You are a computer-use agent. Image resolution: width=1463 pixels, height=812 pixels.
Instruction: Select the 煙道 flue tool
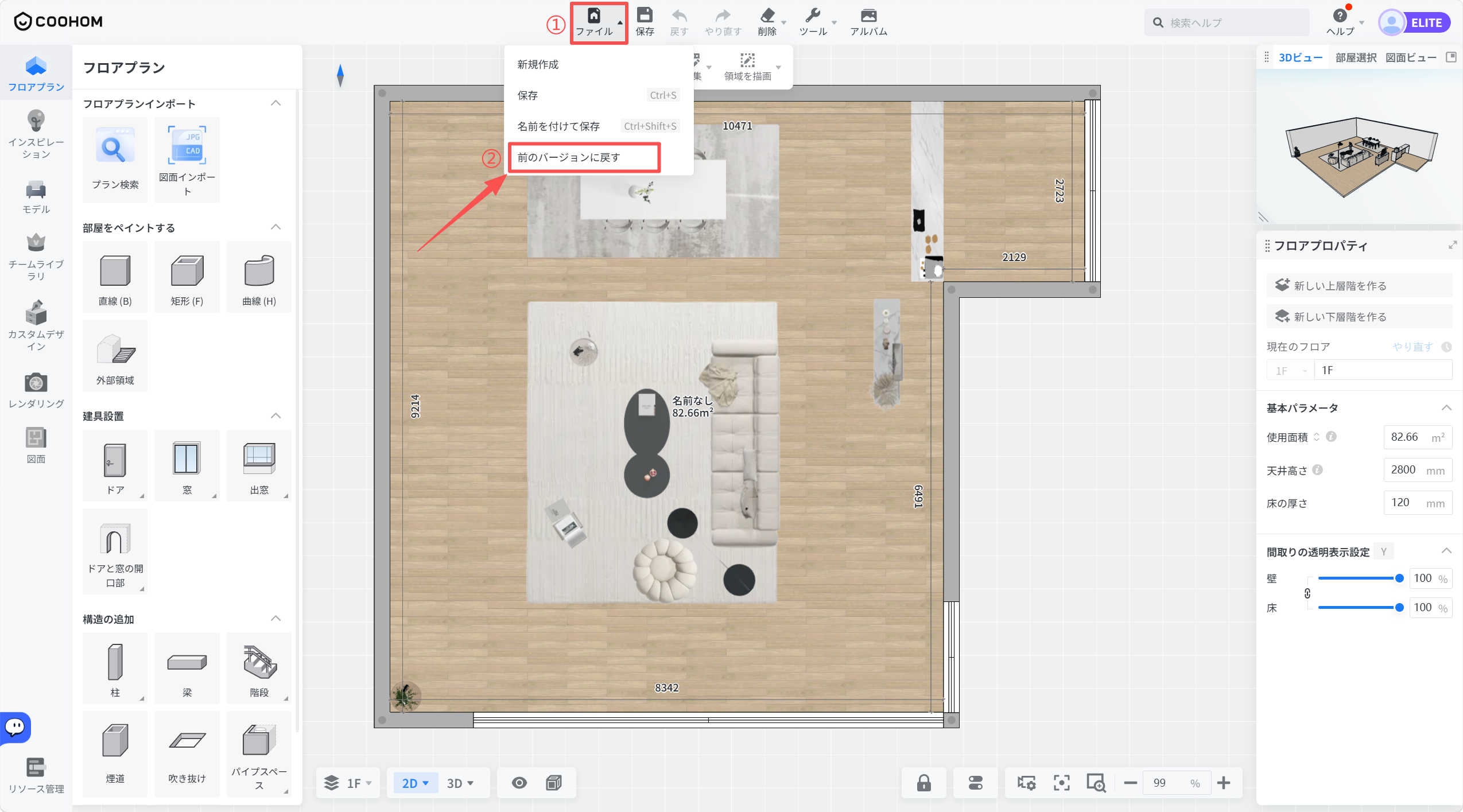[x=115, y=753]
